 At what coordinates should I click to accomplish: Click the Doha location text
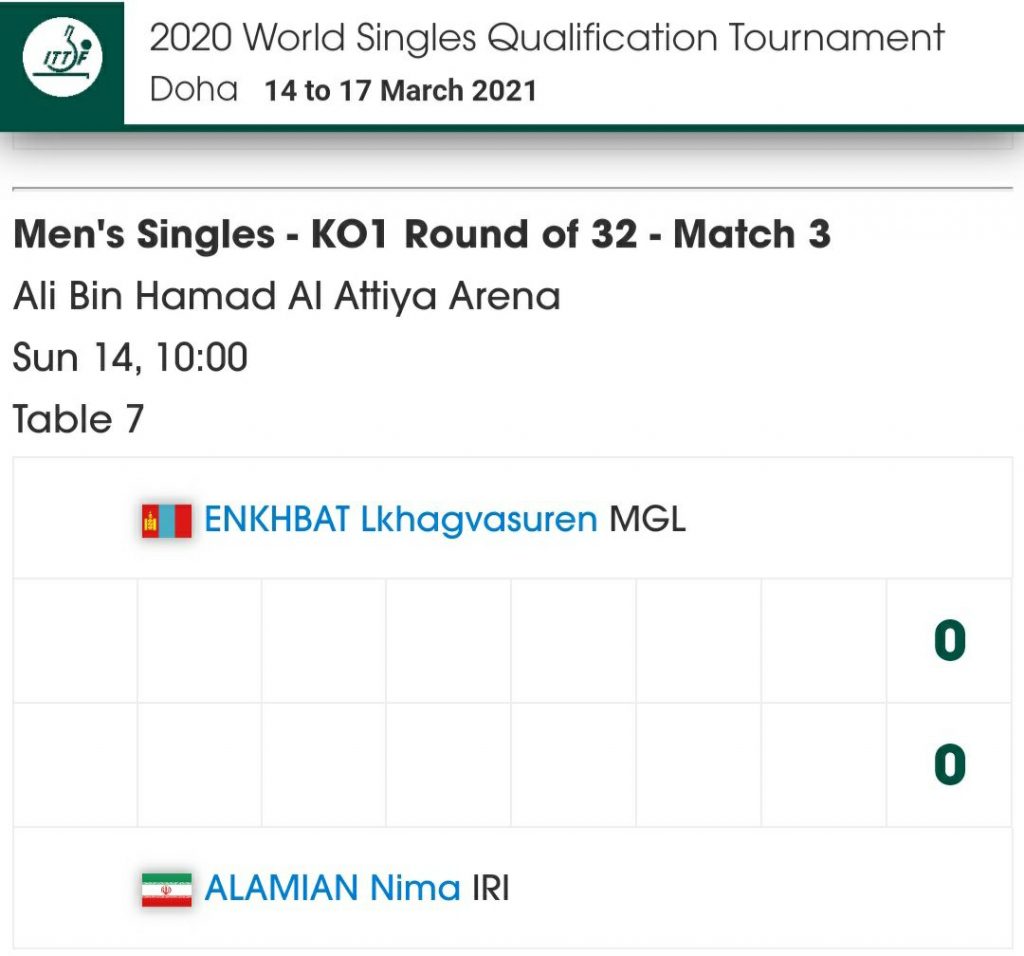click(194, 90)
